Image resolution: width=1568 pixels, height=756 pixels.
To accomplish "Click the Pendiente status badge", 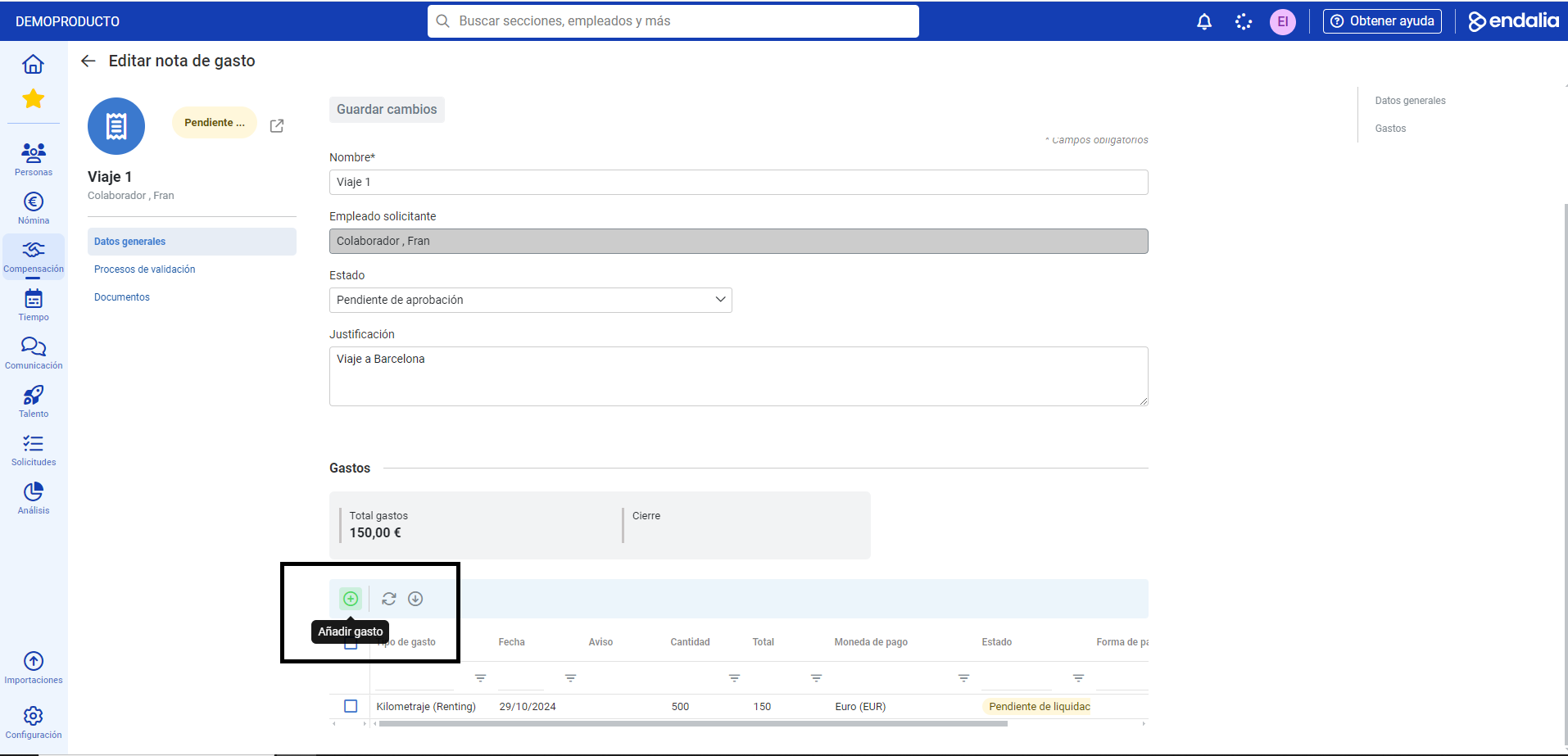I will click(x=215, y=123).
